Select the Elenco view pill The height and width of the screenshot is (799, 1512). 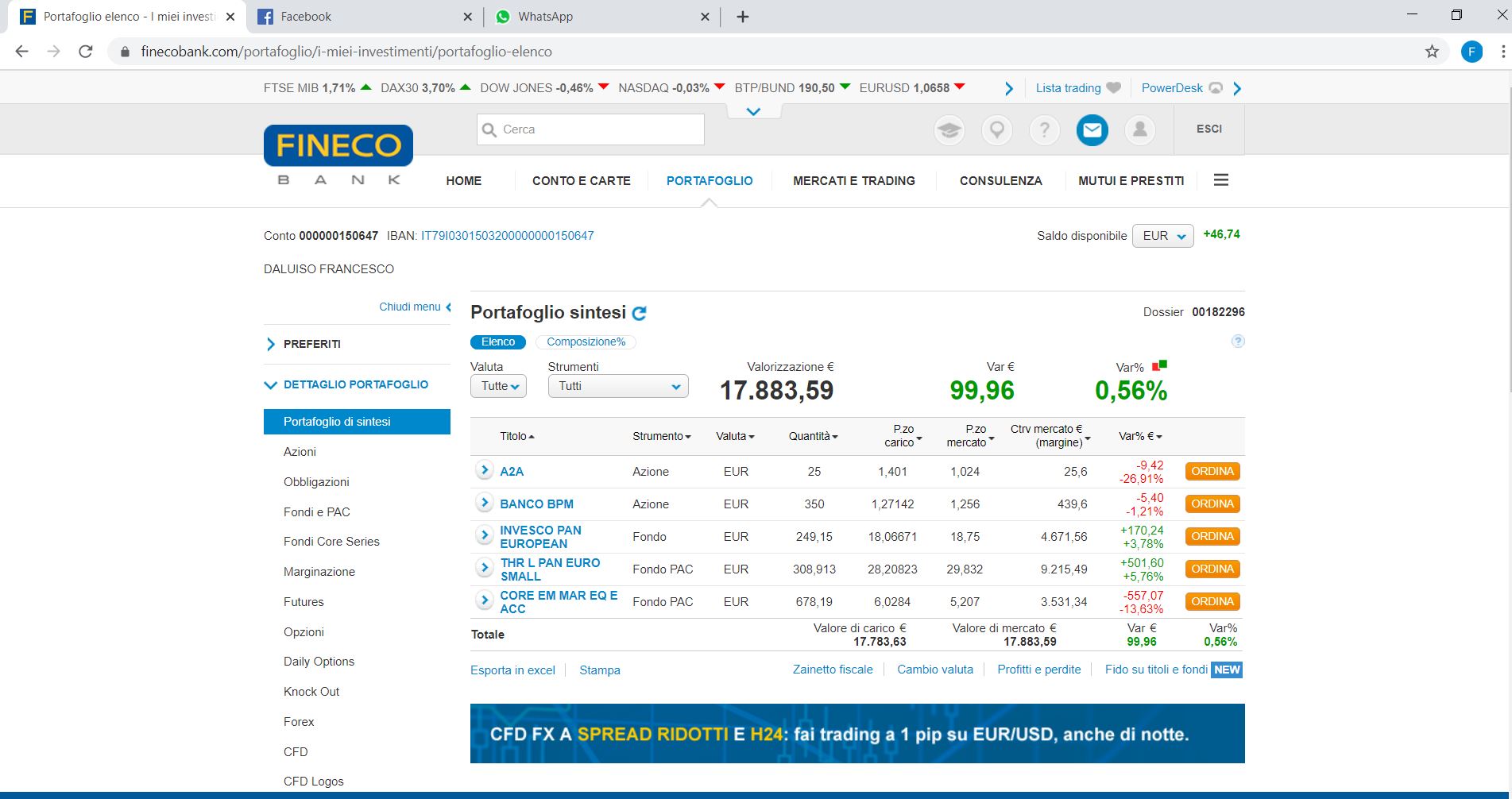click(498, 342)
